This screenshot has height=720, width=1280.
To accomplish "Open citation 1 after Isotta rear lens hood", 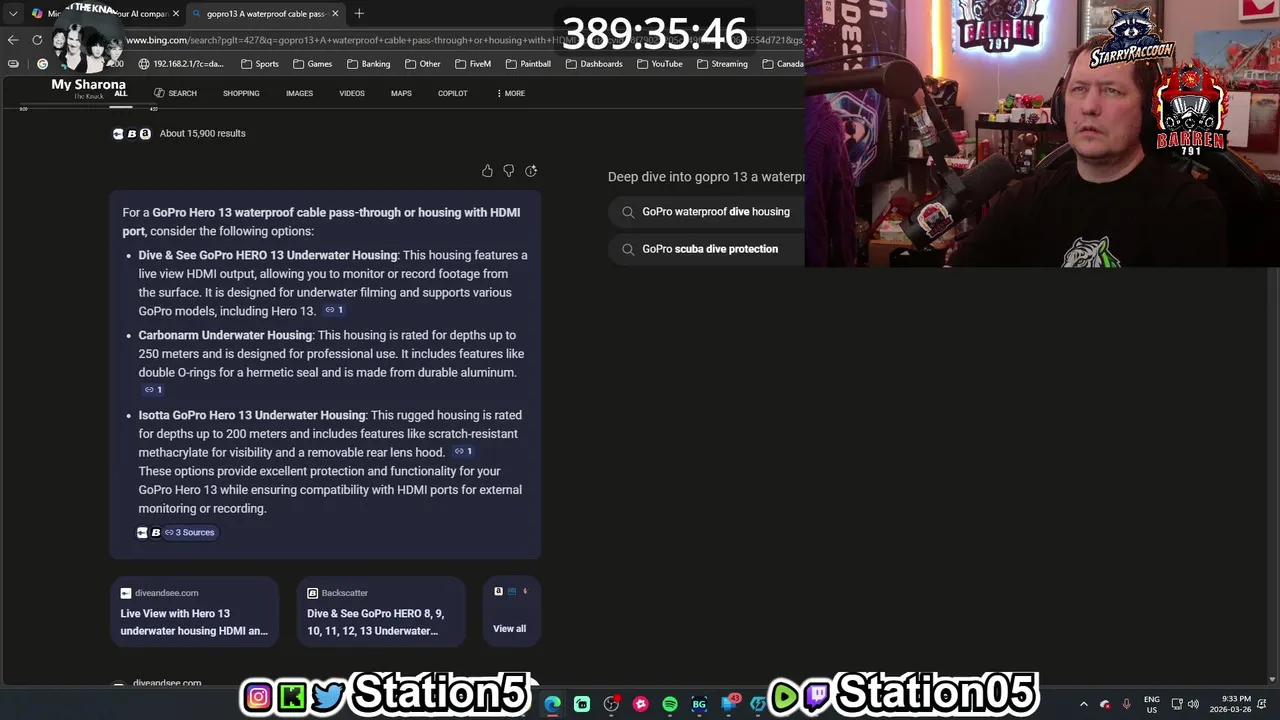I will 463,451.
